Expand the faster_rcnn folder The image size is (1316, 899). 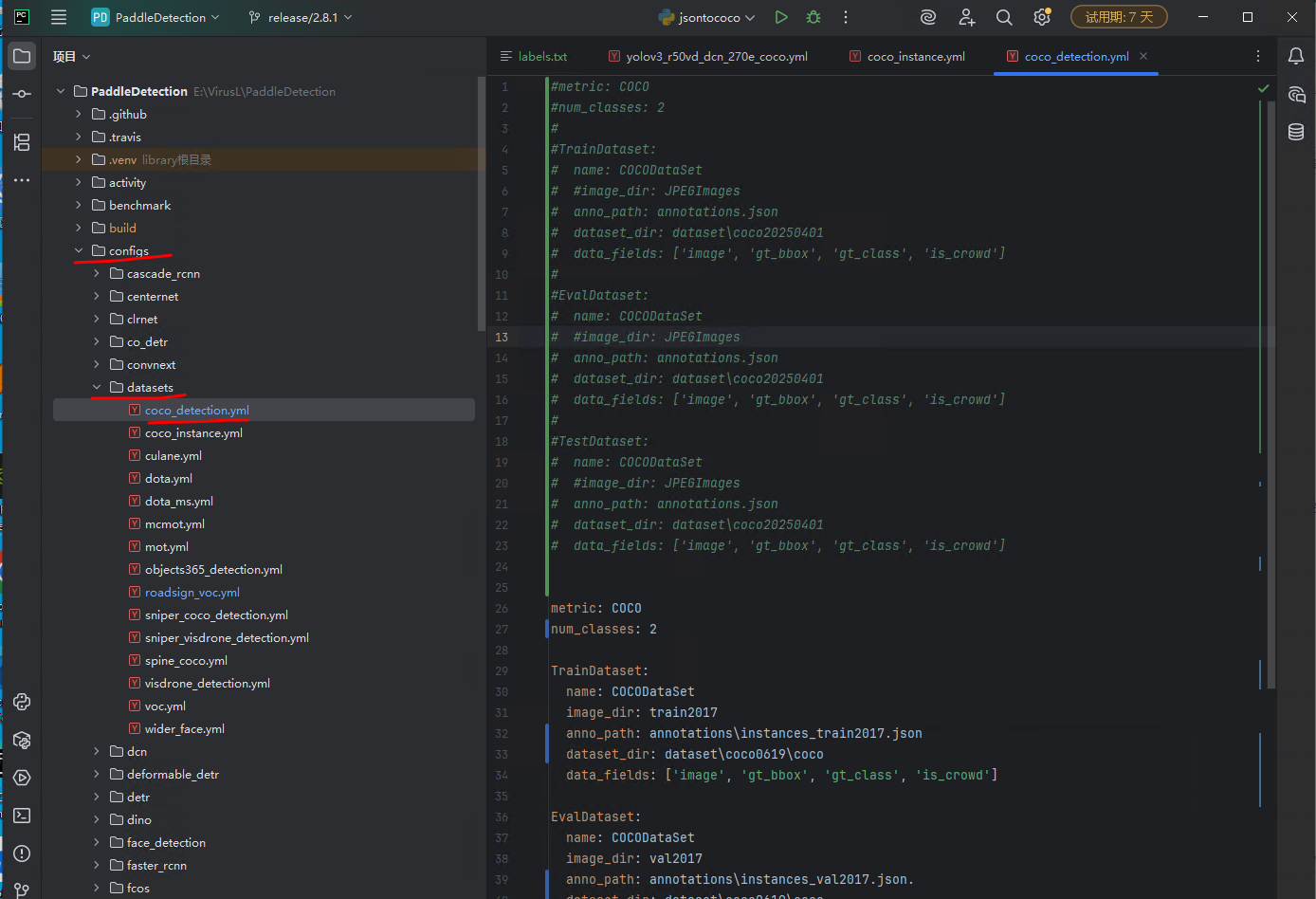(97, 865)
